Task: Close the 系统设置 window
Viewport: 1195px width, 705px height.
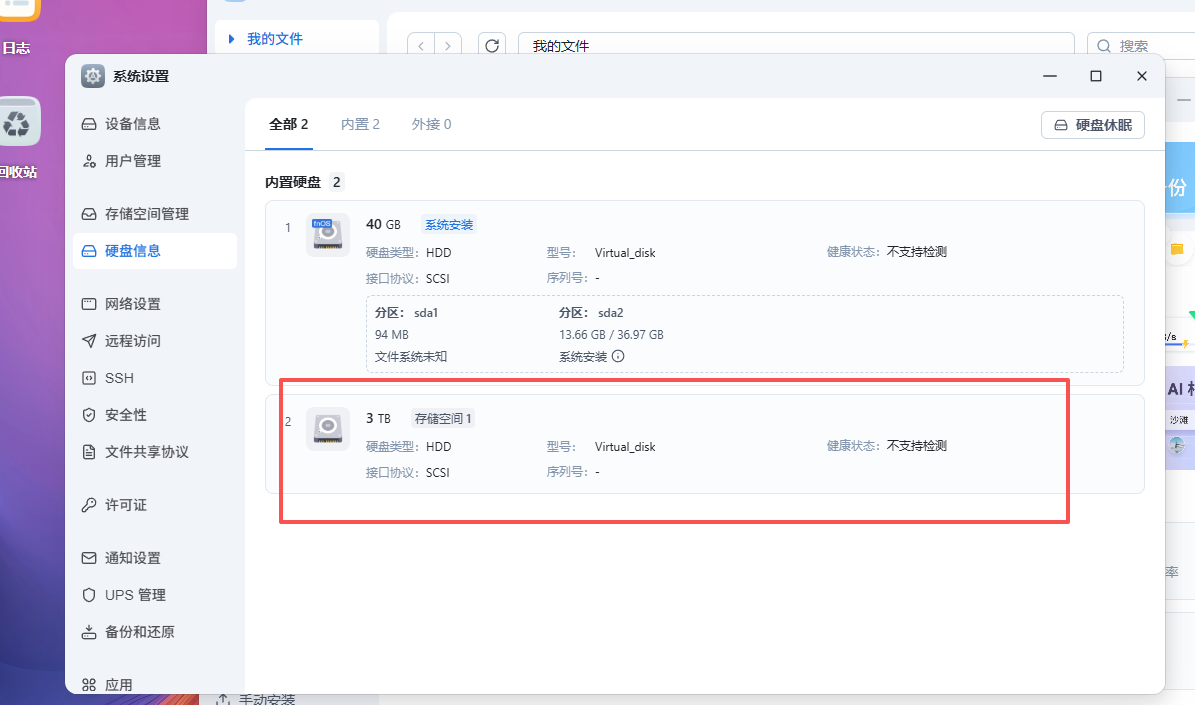Action: pos(1142,76)
